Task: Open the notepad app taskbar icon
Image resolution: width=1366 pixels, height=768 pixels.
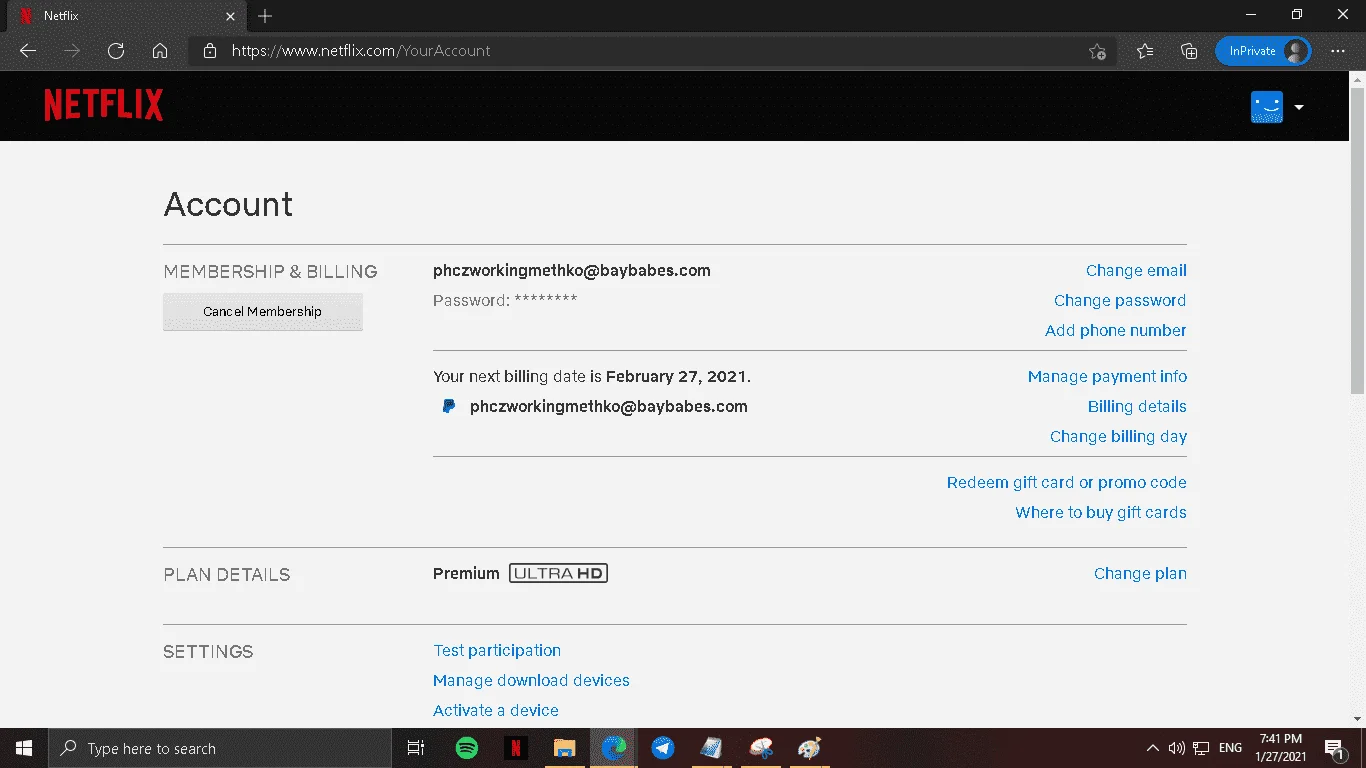Action: (711, 748)
